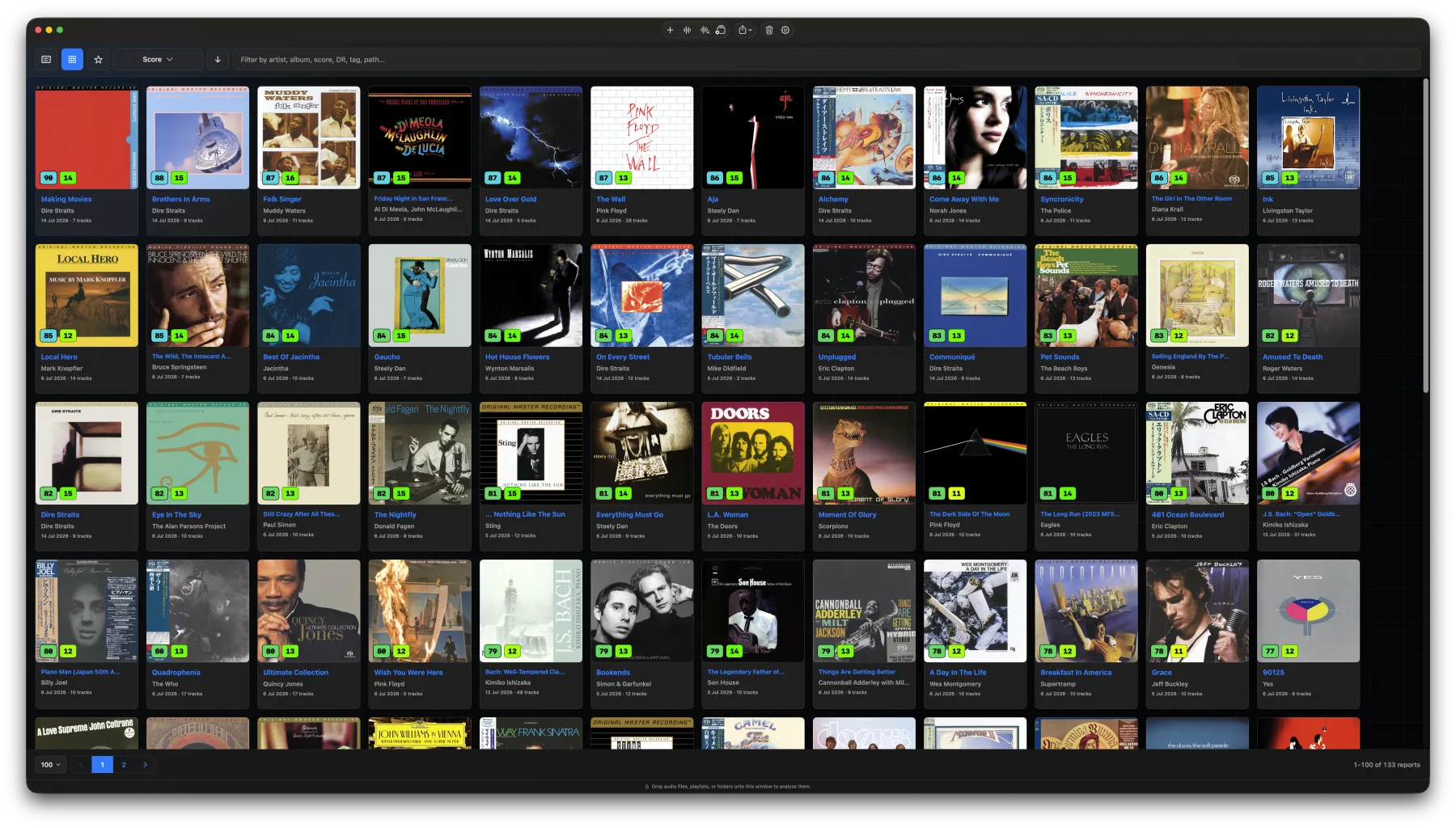Switch to list view

46,59
